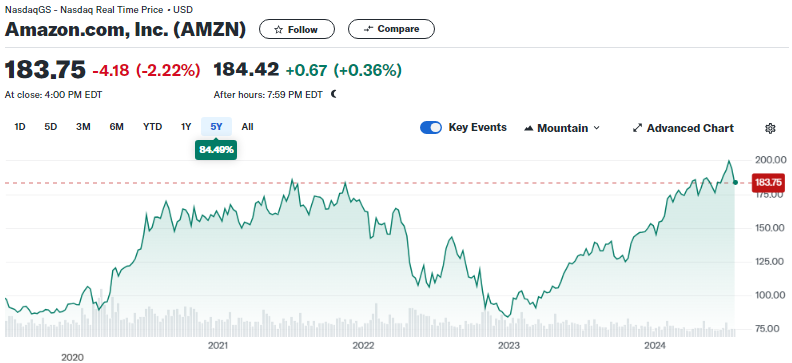Image resolution: width=792 pixels, height=363 pixels.
Task: Click the 84.49% return badge
Action: coord(216,150)
